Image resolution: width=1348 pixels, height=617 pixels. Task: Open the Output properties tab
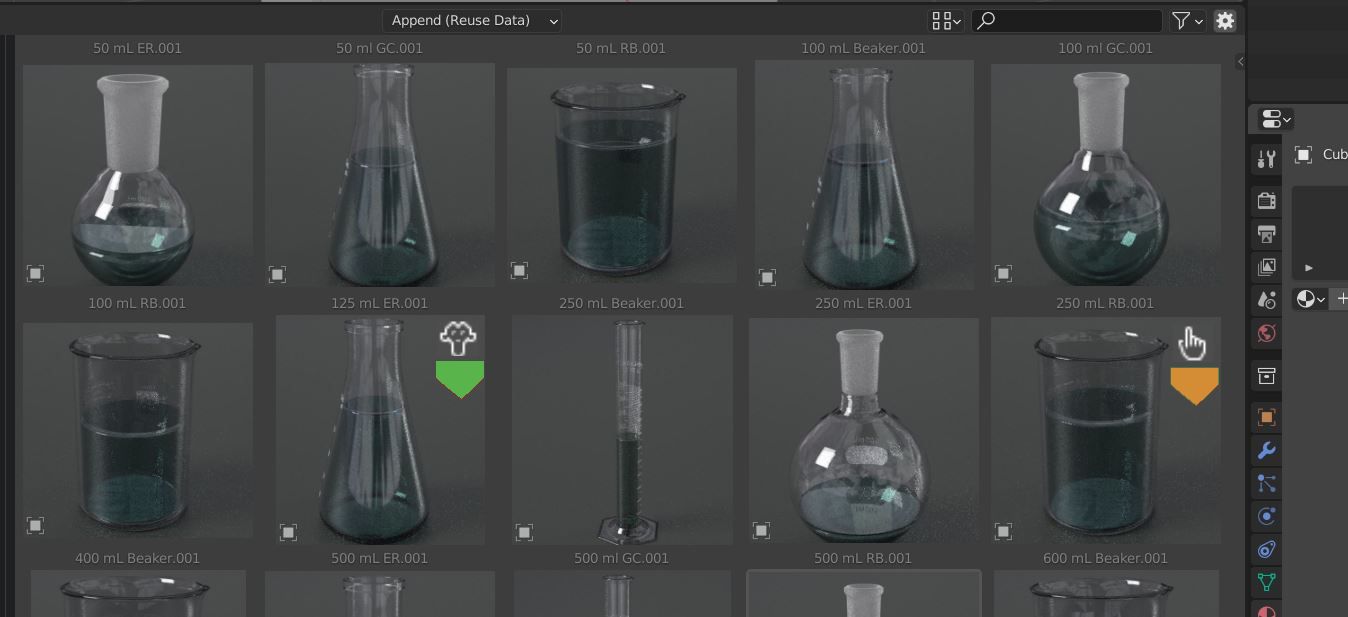click(x=1266, y=234)
